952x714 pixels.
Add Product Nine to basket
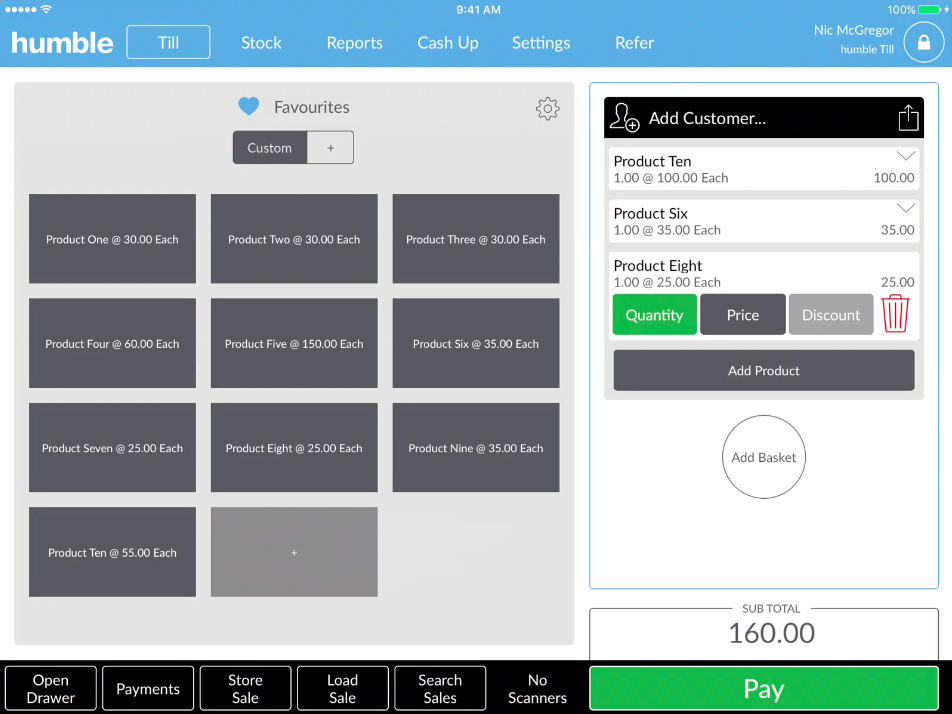point(476,447)
